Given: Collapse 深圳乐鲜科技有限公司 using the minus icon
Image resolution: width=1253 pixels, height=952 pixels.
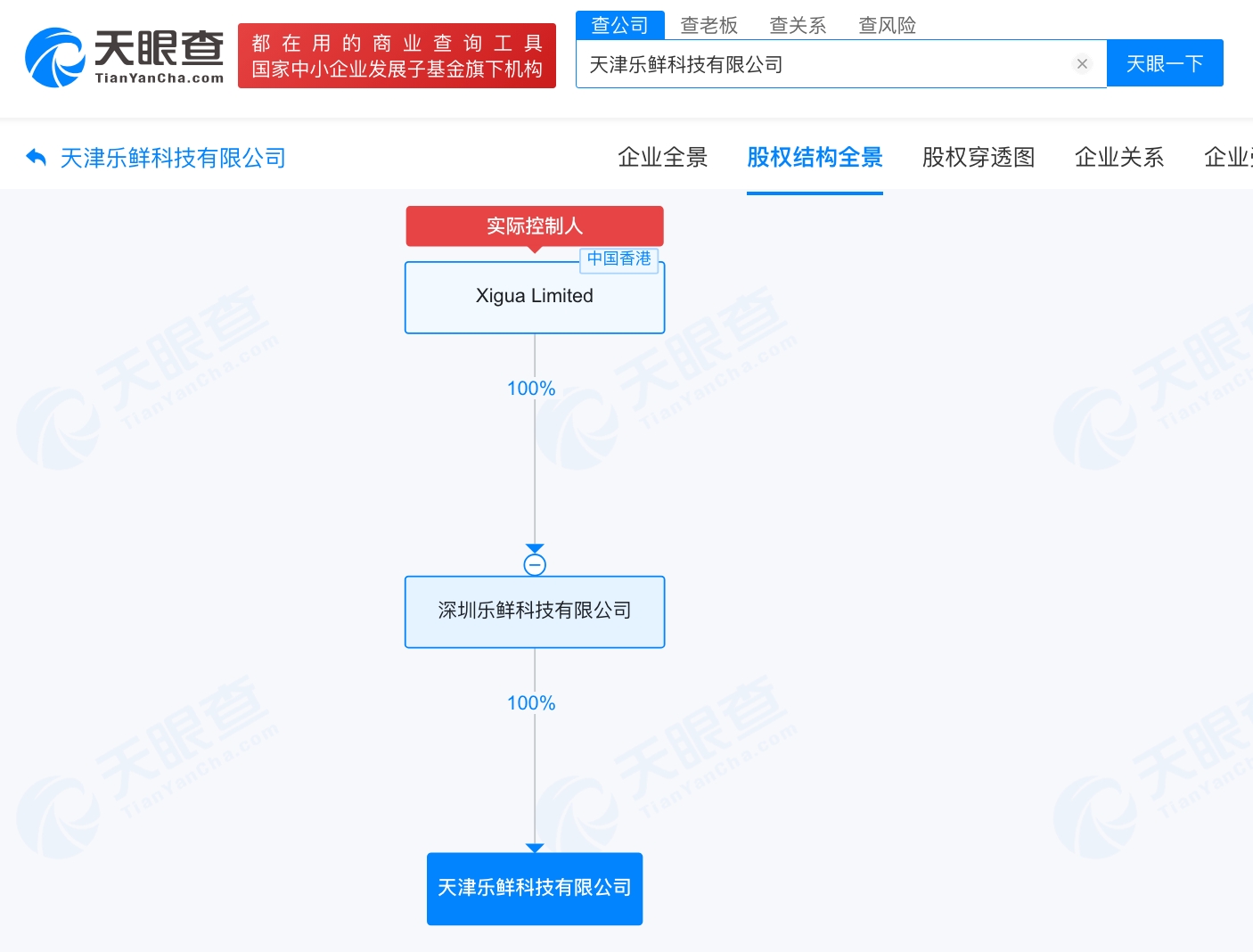Looking at the screenshot, I should pos(534,562).
